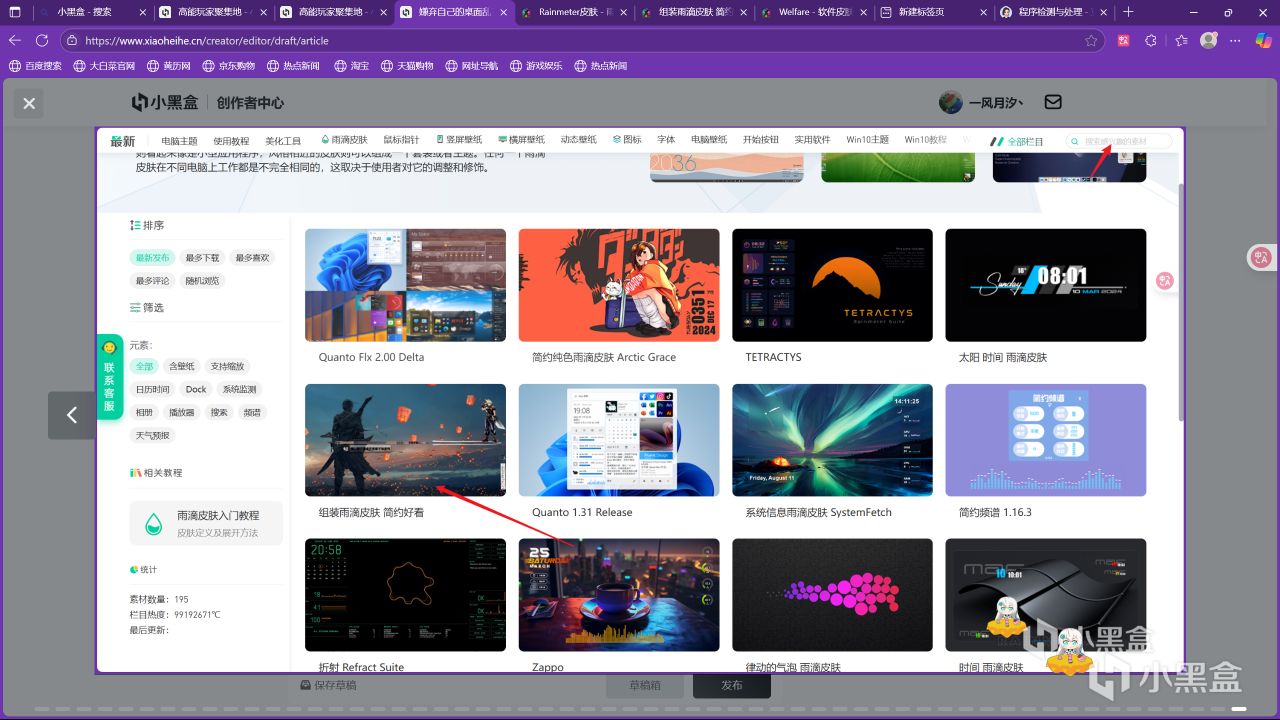Screen dimensions: 1280x720
Task: Go to previous image with left arrow
Action: 71,415
